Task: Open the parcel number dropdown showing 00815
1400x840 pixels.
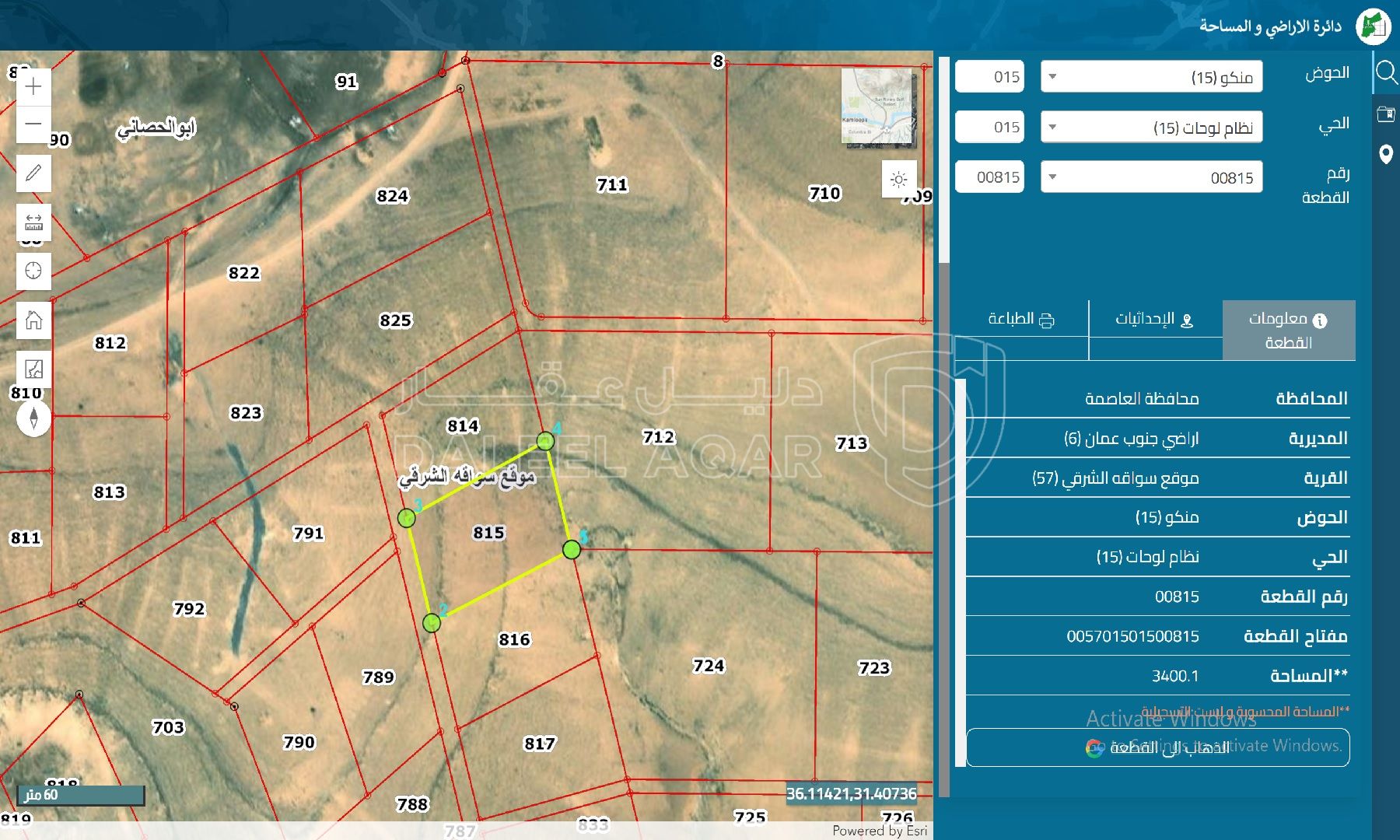Action: [1151, 177]
